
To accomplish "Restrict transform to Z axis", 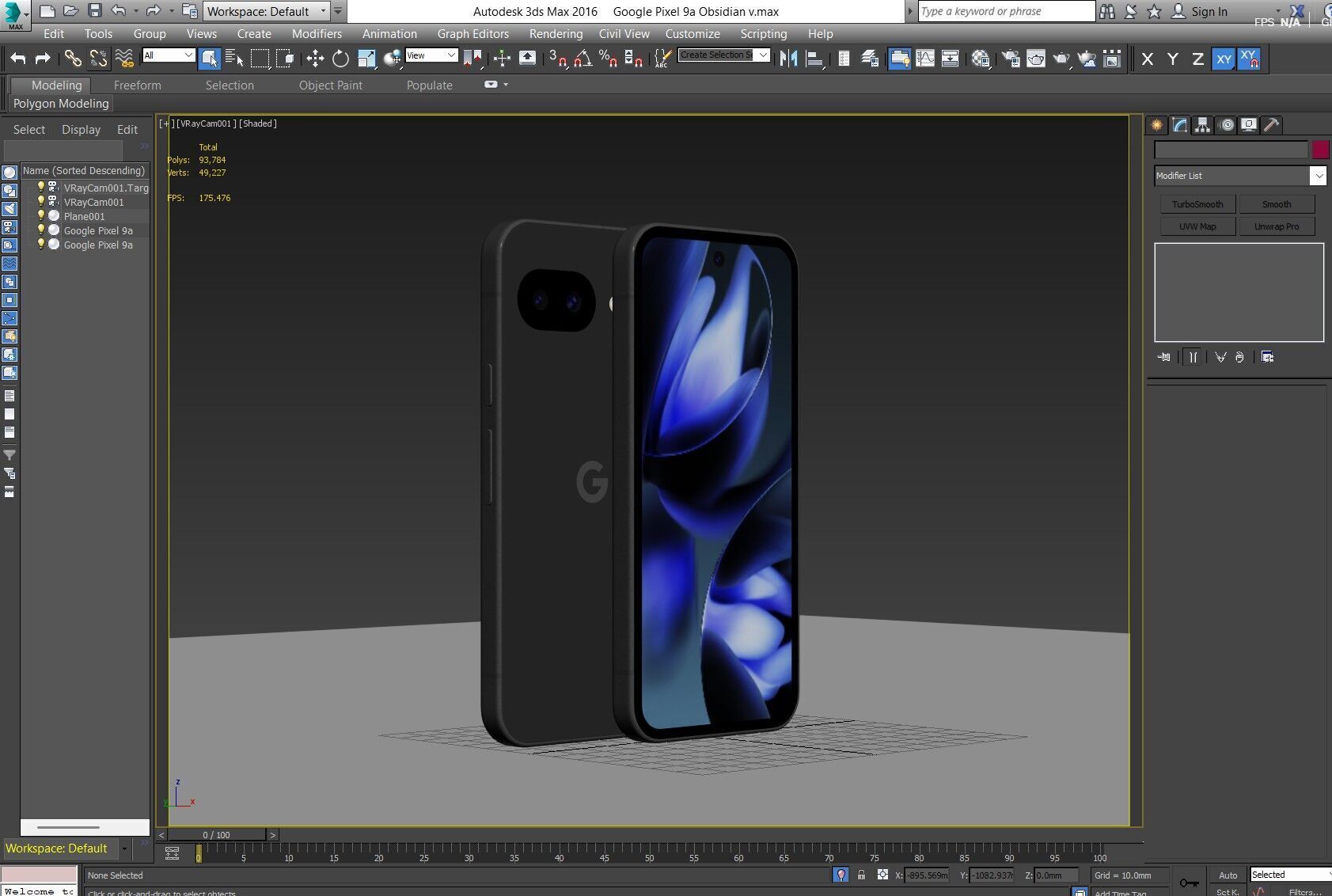I will pyautogui.click(x=1198, y=59).
